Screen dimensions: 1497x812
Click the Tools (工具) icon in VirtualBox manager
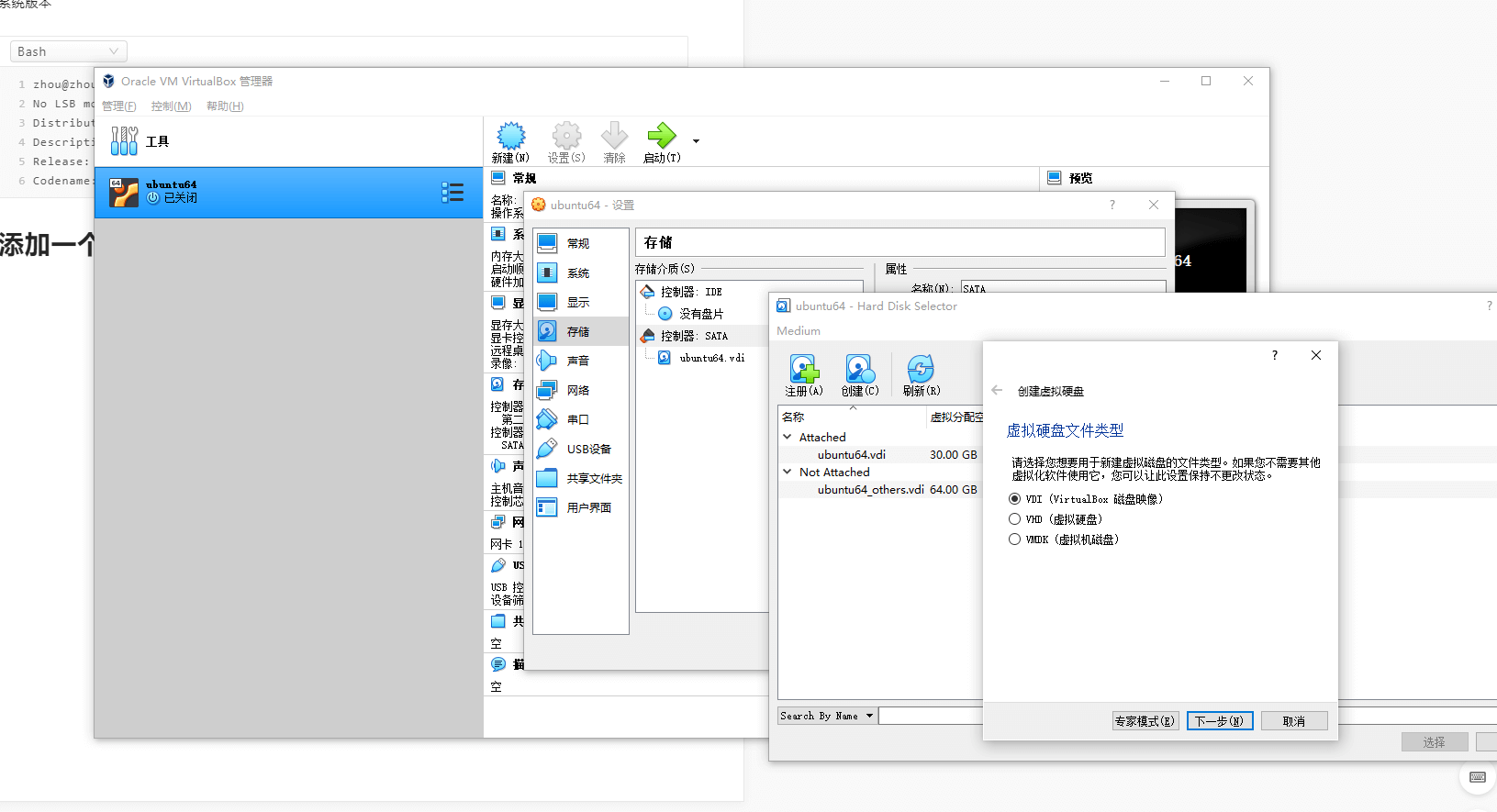124,141
